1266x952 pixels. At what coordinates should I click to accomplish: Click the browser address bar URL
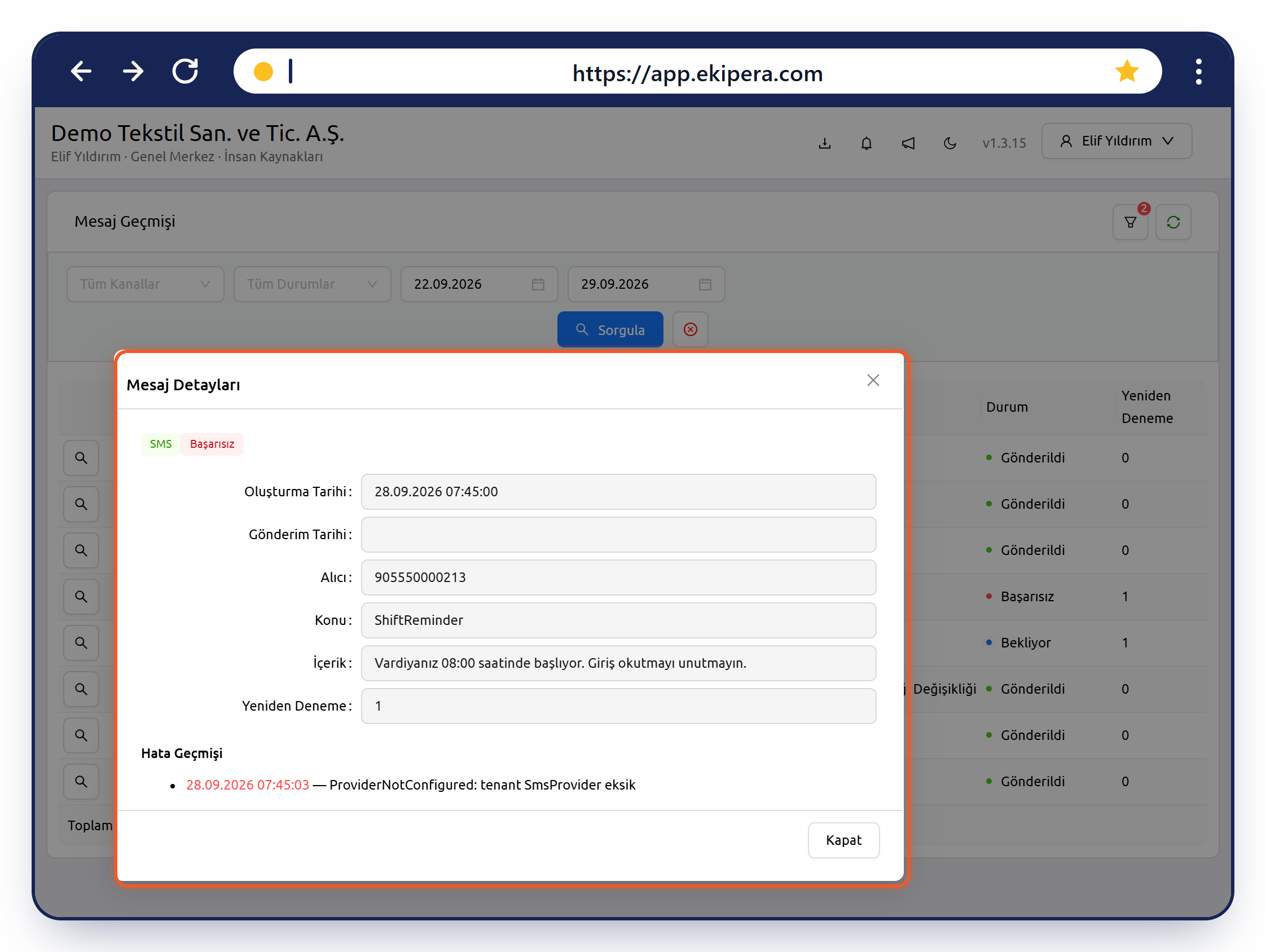697,73
